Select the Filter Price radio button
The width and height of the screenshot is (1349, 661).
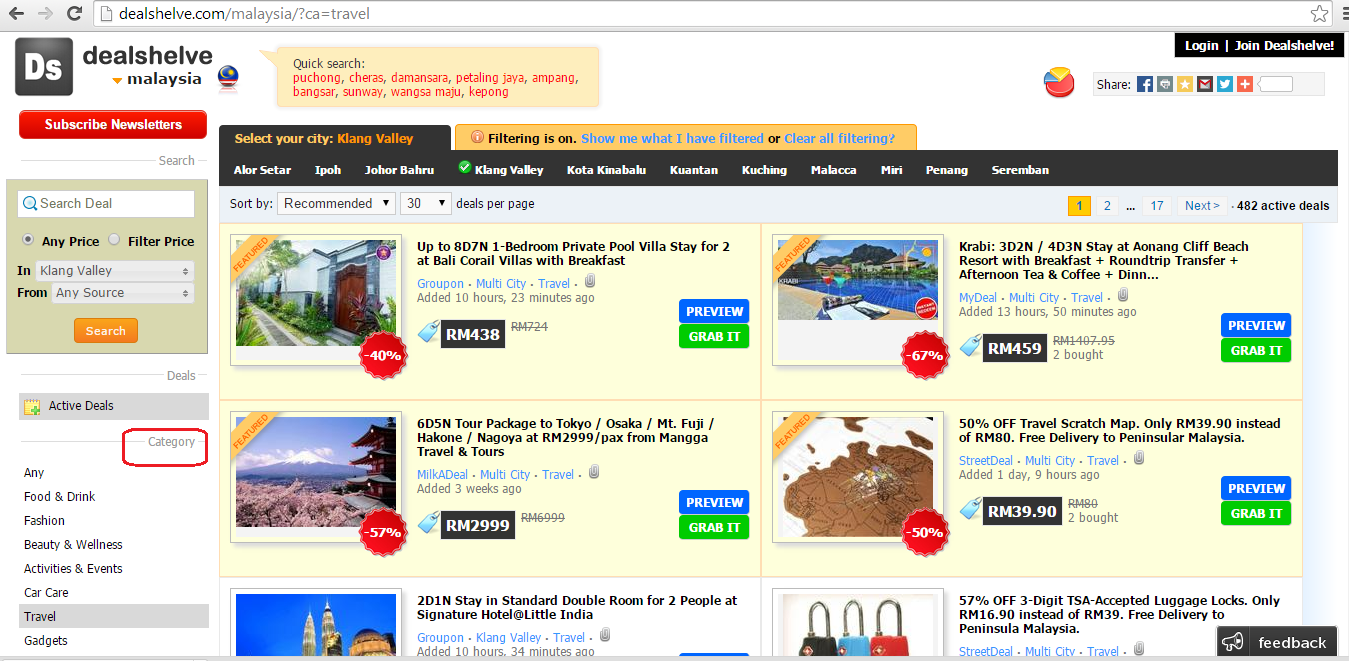pyautogui.click(x=114, y=240)
